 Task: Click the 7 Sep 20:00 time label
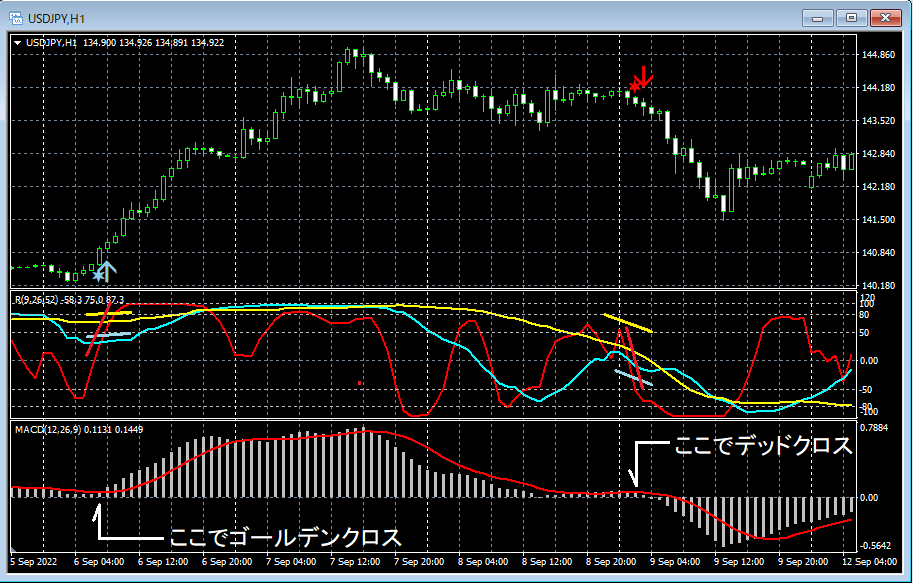coord(419,562)
